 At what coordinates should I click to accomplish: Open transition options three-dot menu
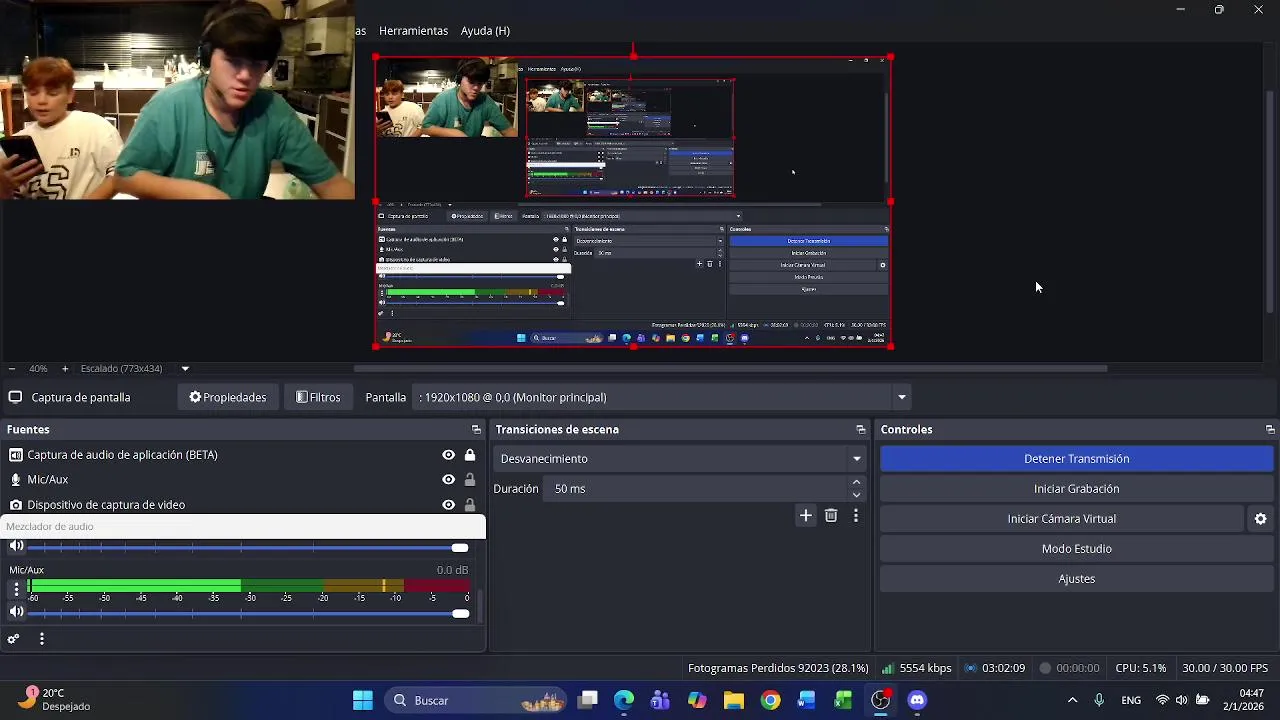click(856, 516)
